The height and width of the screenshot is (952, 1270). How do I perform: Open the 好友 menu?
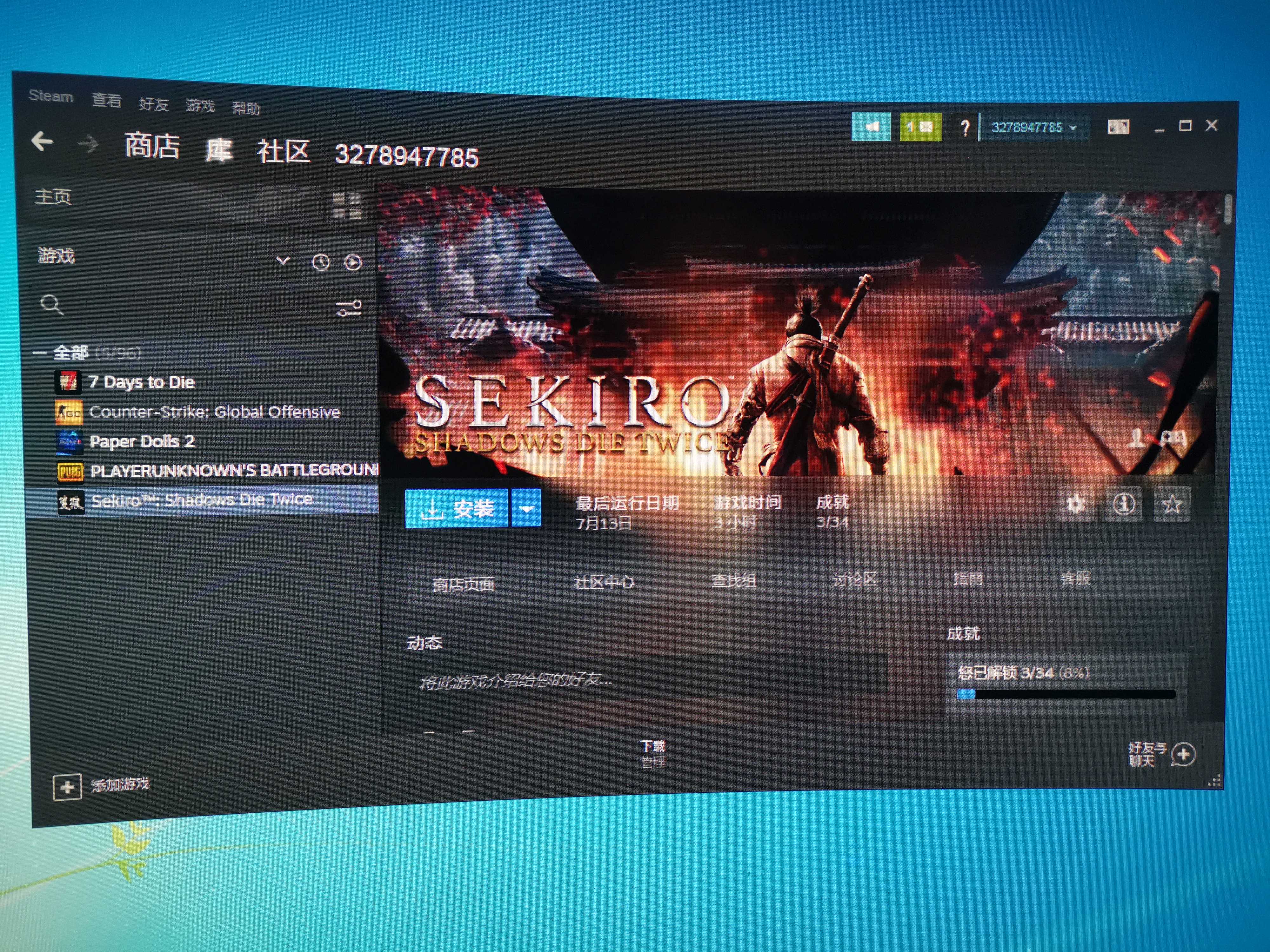(153, 104)
